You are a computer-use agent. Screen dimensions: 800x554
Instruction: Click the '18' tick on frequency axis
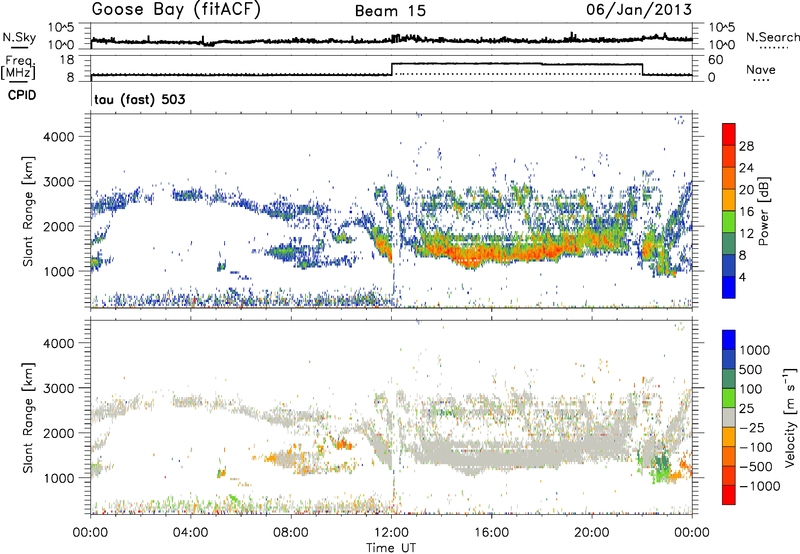coord(67,60)
